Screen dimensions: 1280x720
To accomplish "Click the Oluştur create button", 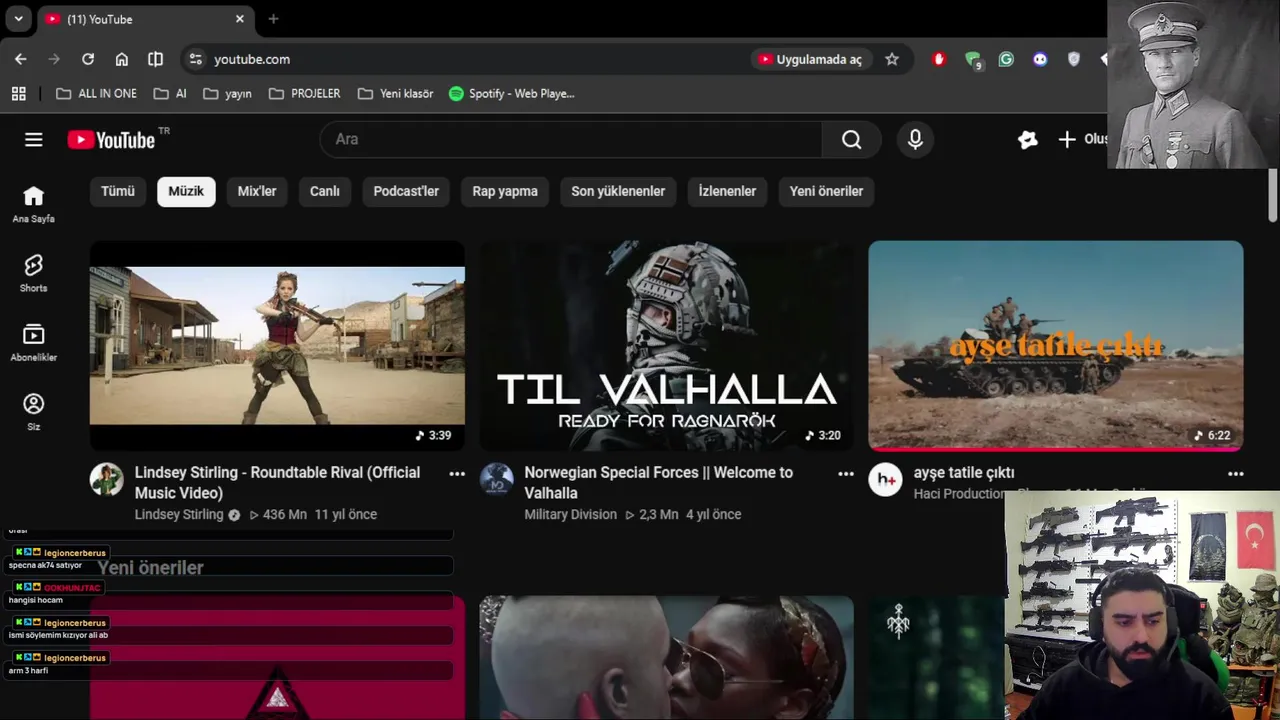I will 1083,140.
